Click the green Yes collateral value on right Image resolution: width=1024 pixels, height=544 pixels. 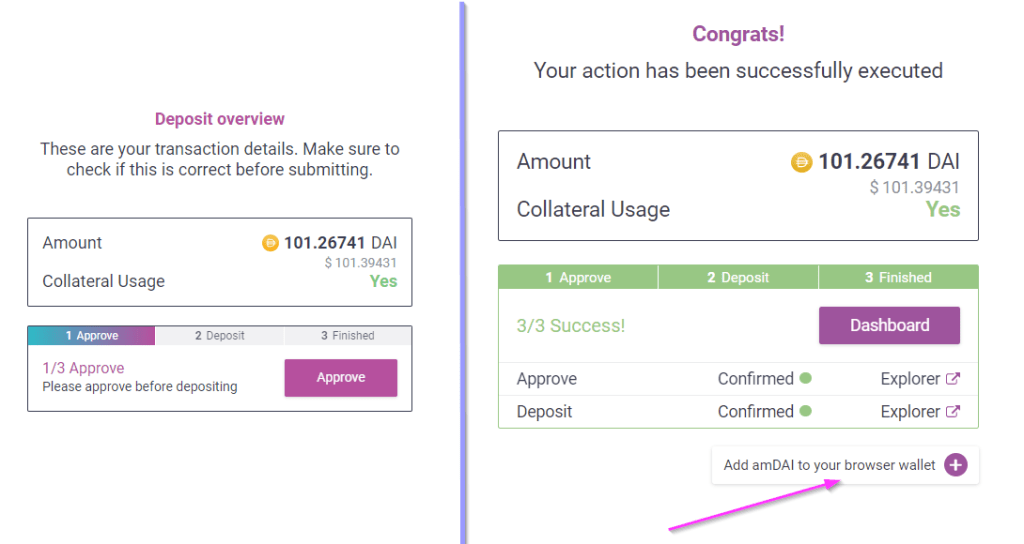[942, 209]
